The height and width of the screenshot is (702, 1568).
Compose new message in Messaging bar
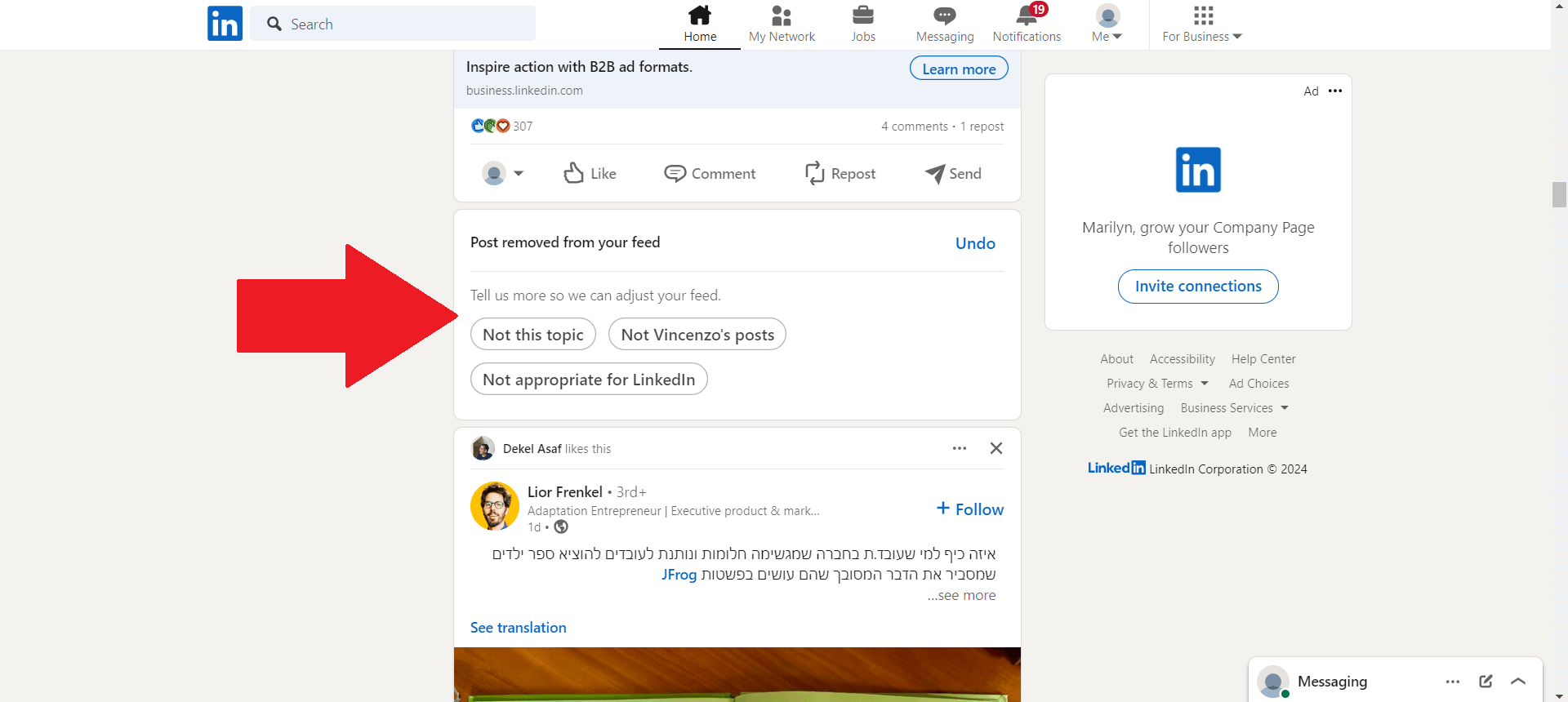tap(1486, 681)
